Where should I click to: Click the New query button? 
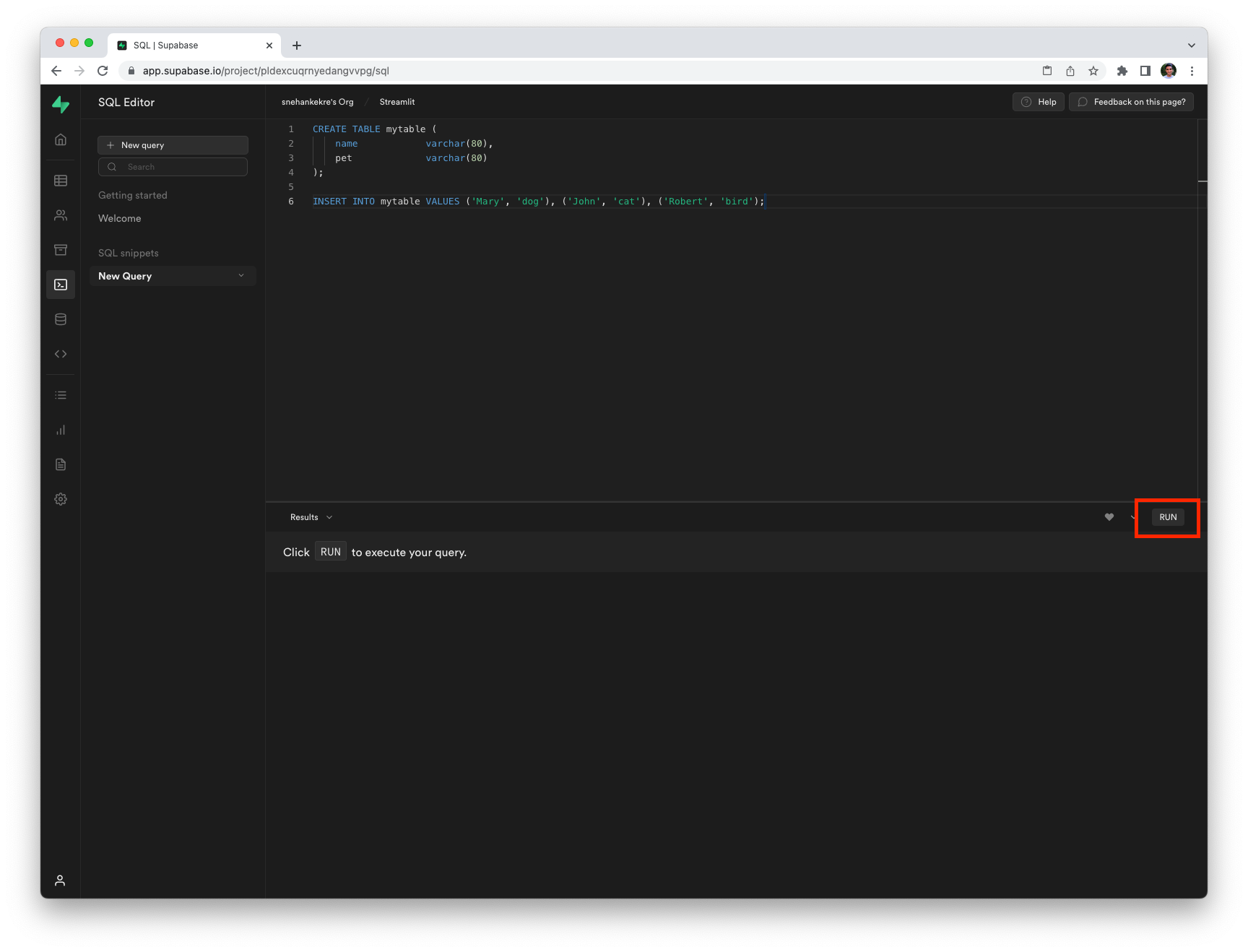click(x=173, y=145)
